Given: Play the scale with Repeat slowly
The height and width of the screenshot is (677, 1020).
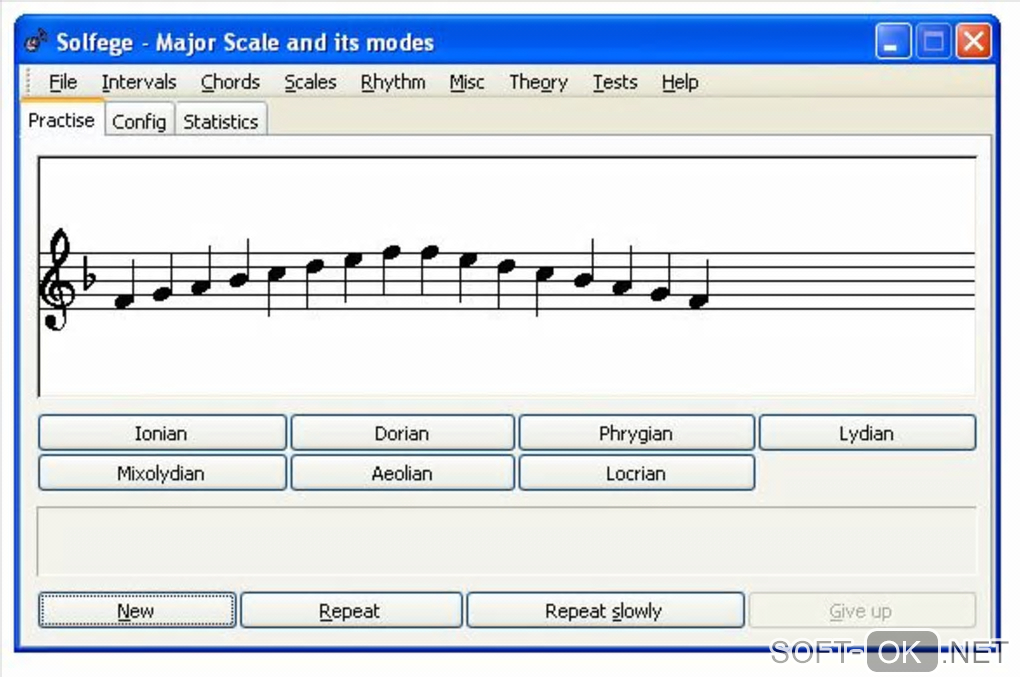Looking at the screenshot, I should pos(605,610).
